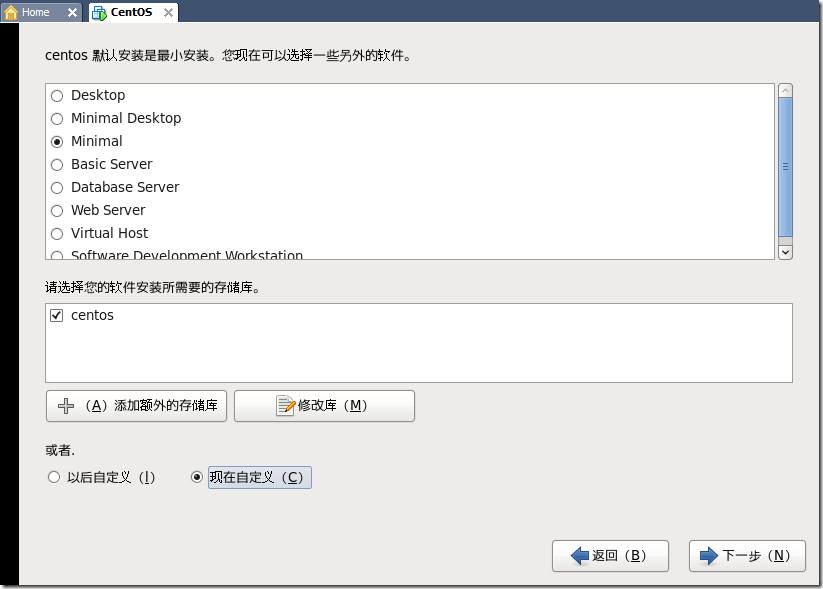Screen dimensions: 823x589
Task: Select the customize later radio option
Action: click(54, 478)
